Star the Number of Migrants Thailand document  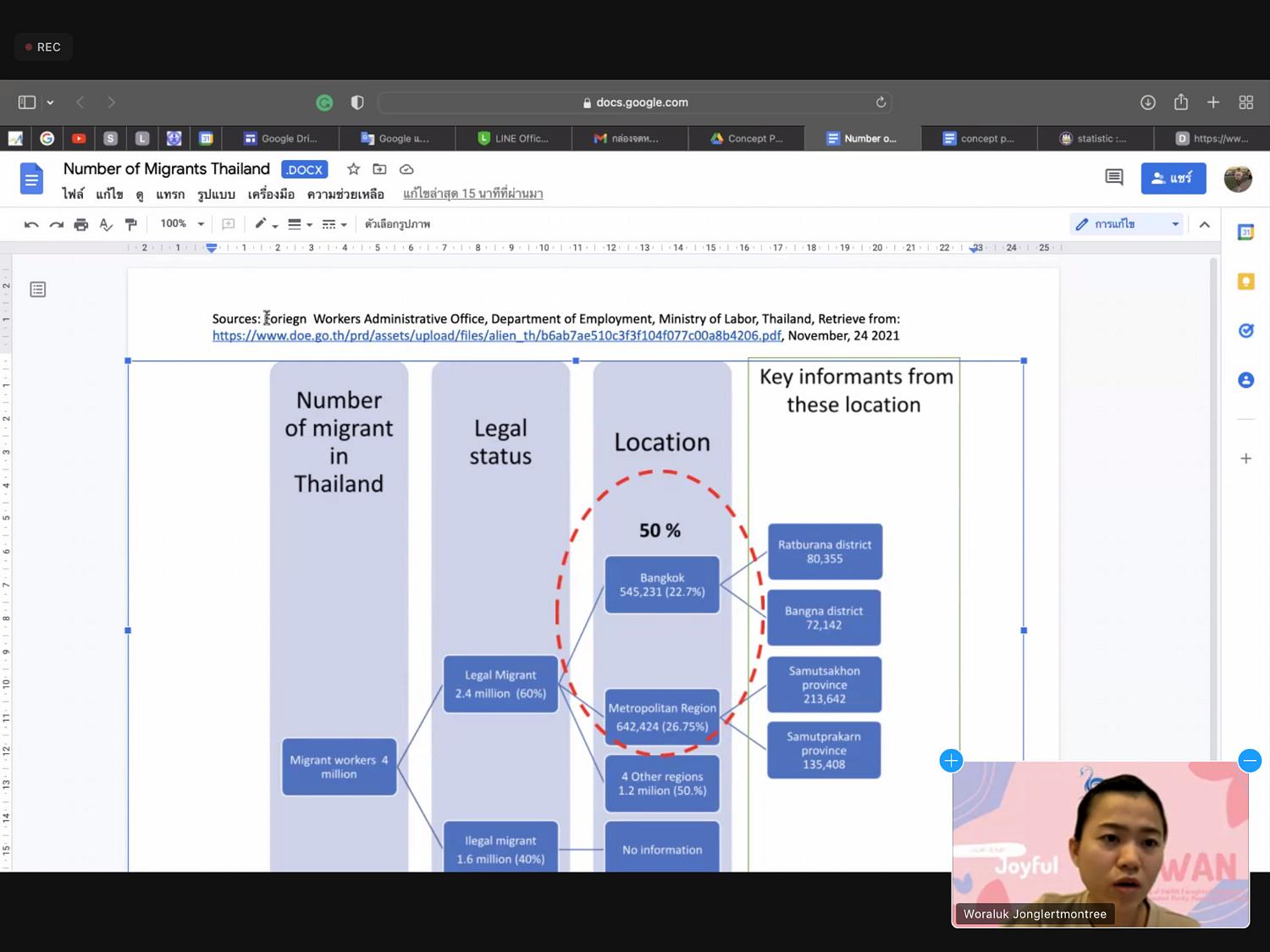(353, 169)
